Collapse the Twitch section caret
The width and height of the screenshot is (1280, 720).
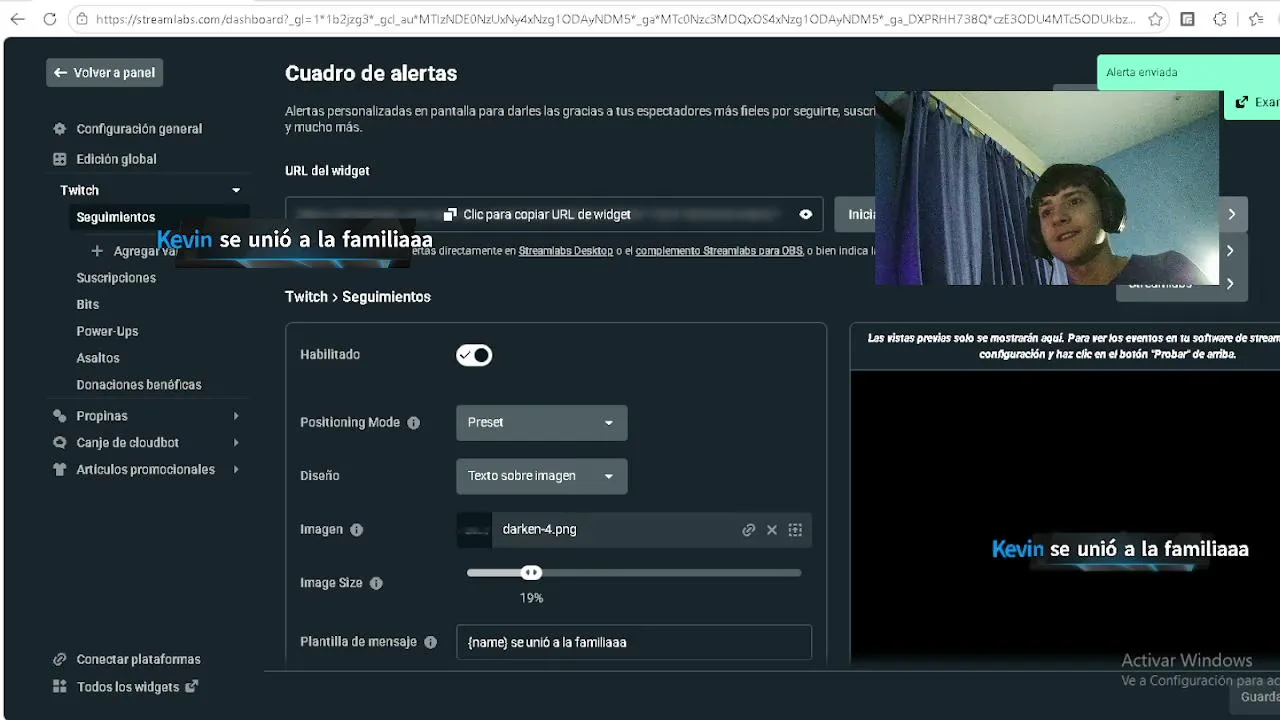pos(236,190)
